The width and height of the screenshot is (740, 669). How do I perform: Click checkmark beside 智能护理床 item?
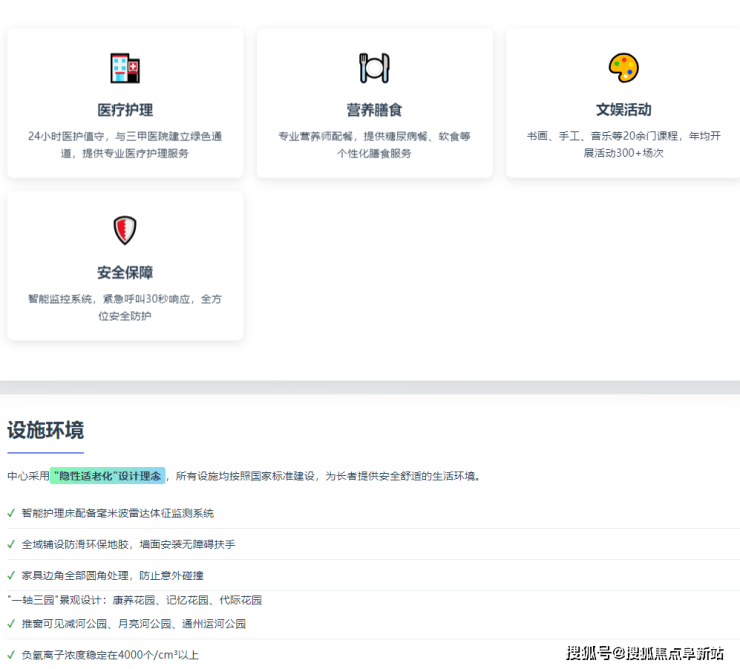[11, 513]
